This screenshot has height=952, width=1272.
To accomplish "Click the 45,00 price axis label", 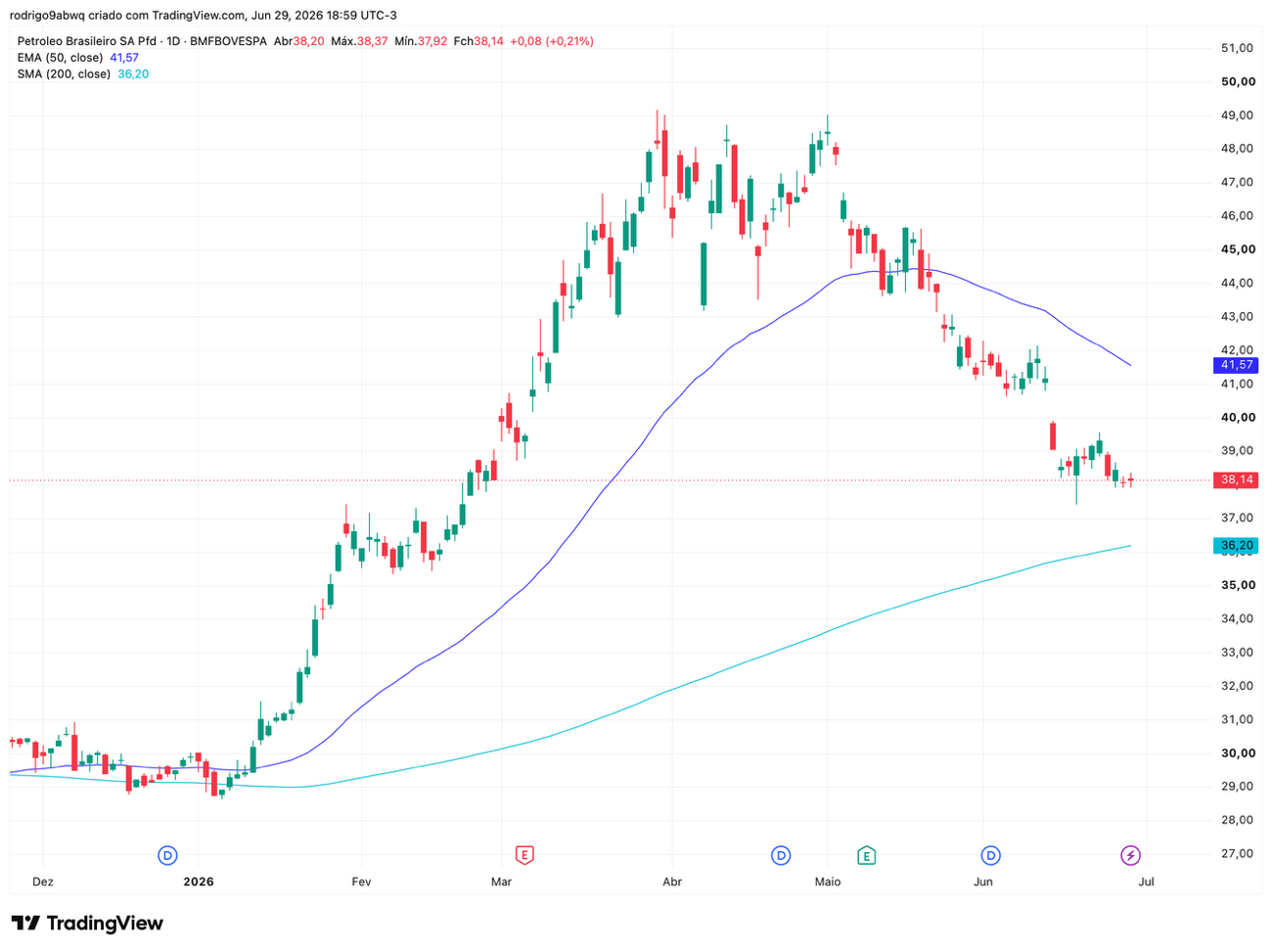I will pyautogui.click(x=1238, y=249).
